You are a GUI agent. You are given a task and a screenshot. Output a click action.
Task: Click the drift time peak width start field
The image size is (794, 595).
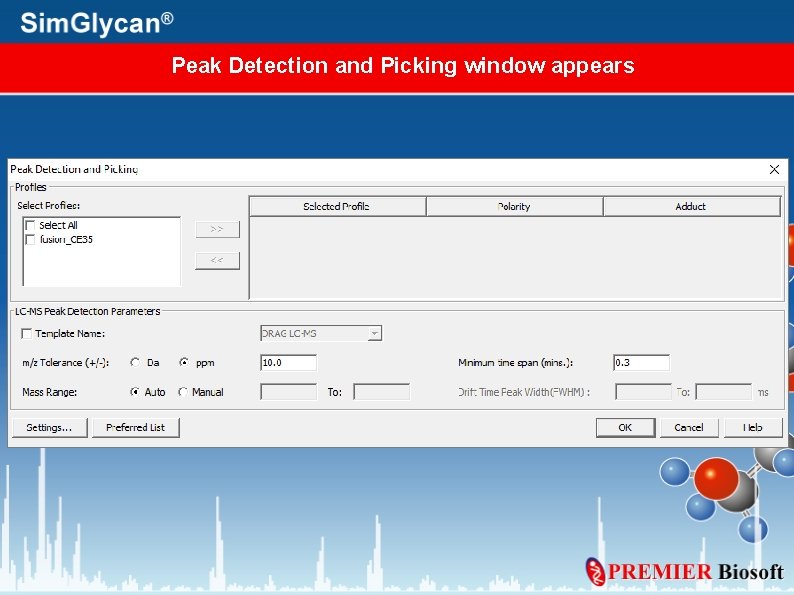click(643, 392)
